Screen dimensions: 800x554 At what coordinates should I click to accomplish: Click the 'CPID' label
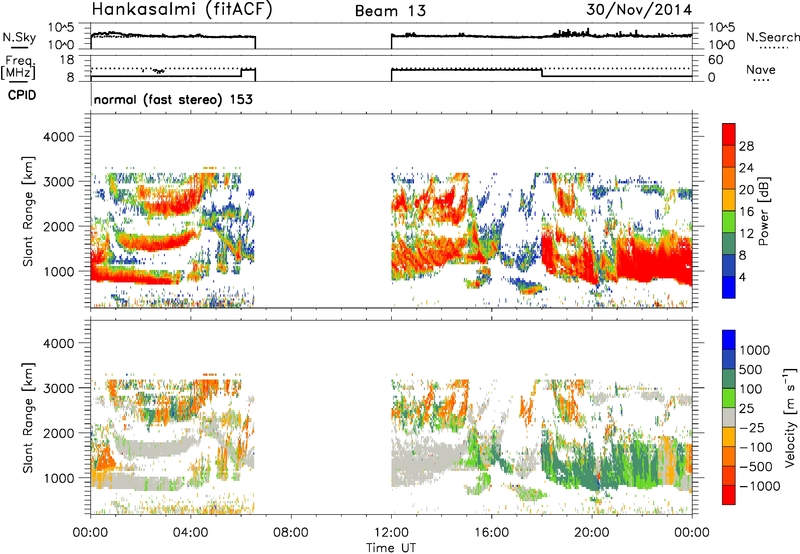pos(22,95)
